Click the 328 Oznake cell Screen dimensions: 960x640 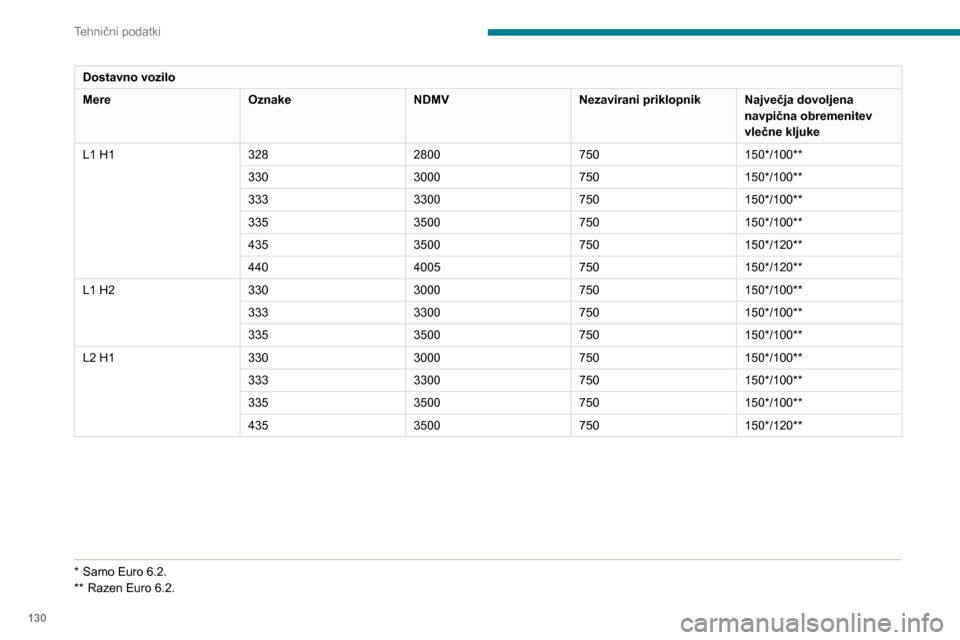[x=259, y=155]
